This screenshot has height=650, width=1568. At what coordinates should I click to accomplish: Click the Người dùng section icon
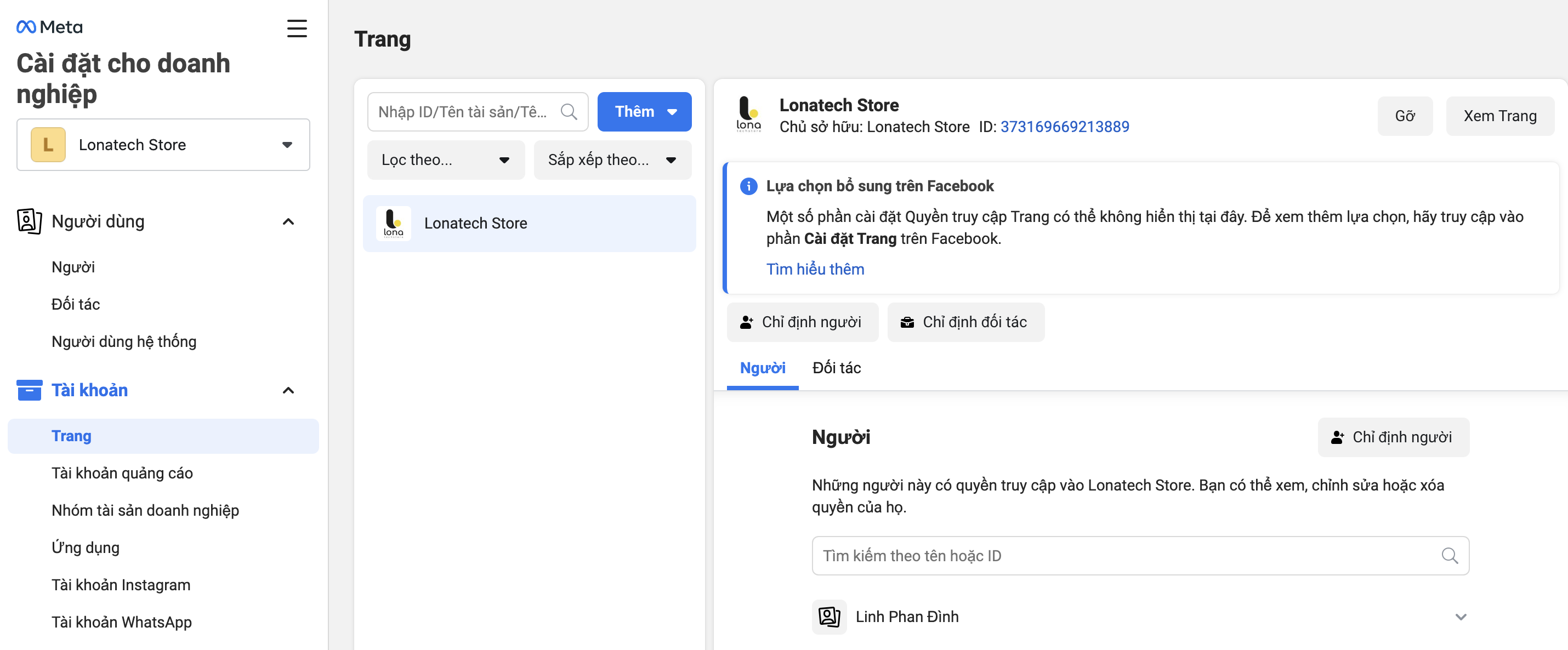pos(28,220)
